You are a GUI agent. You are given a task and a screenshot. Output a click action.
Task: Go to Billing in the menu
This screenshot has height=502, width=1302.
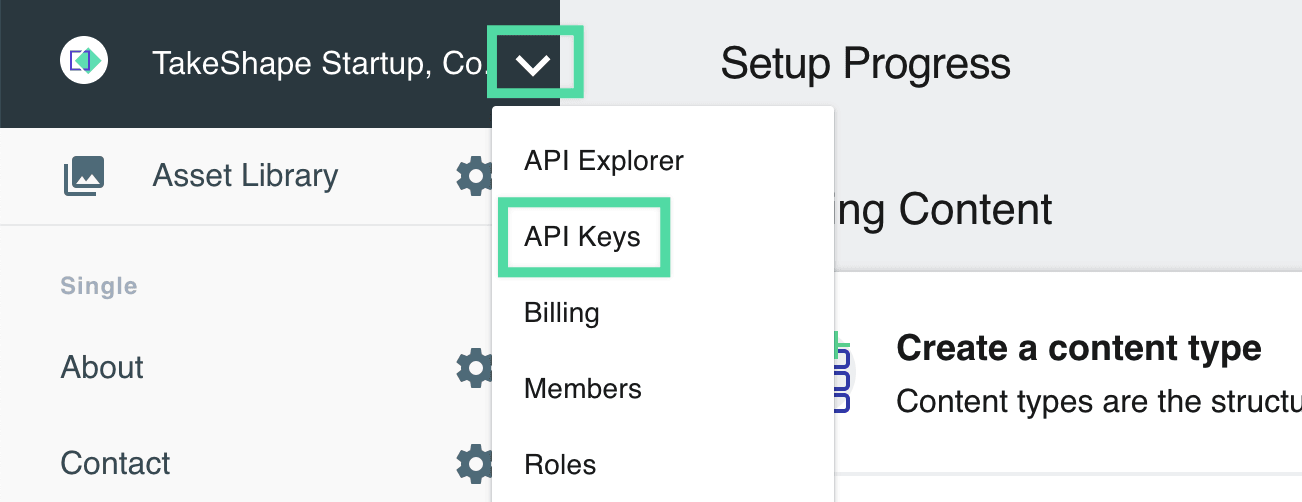click(x=561, y=313)
